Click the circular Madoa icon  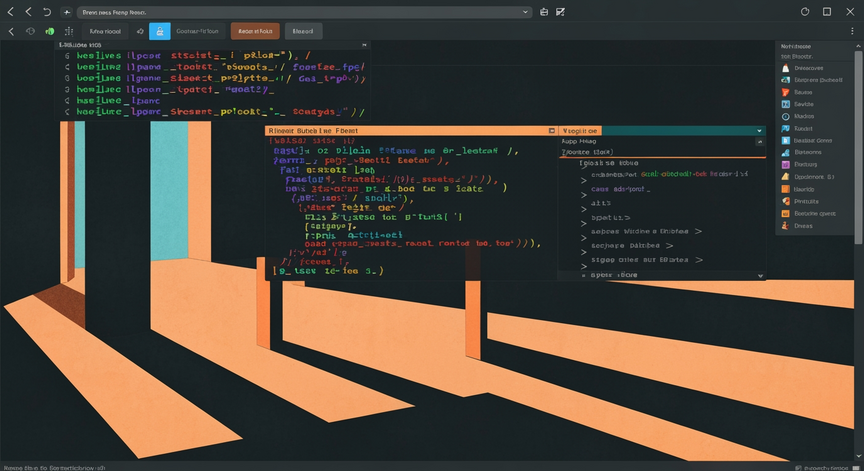coord(786,116)
